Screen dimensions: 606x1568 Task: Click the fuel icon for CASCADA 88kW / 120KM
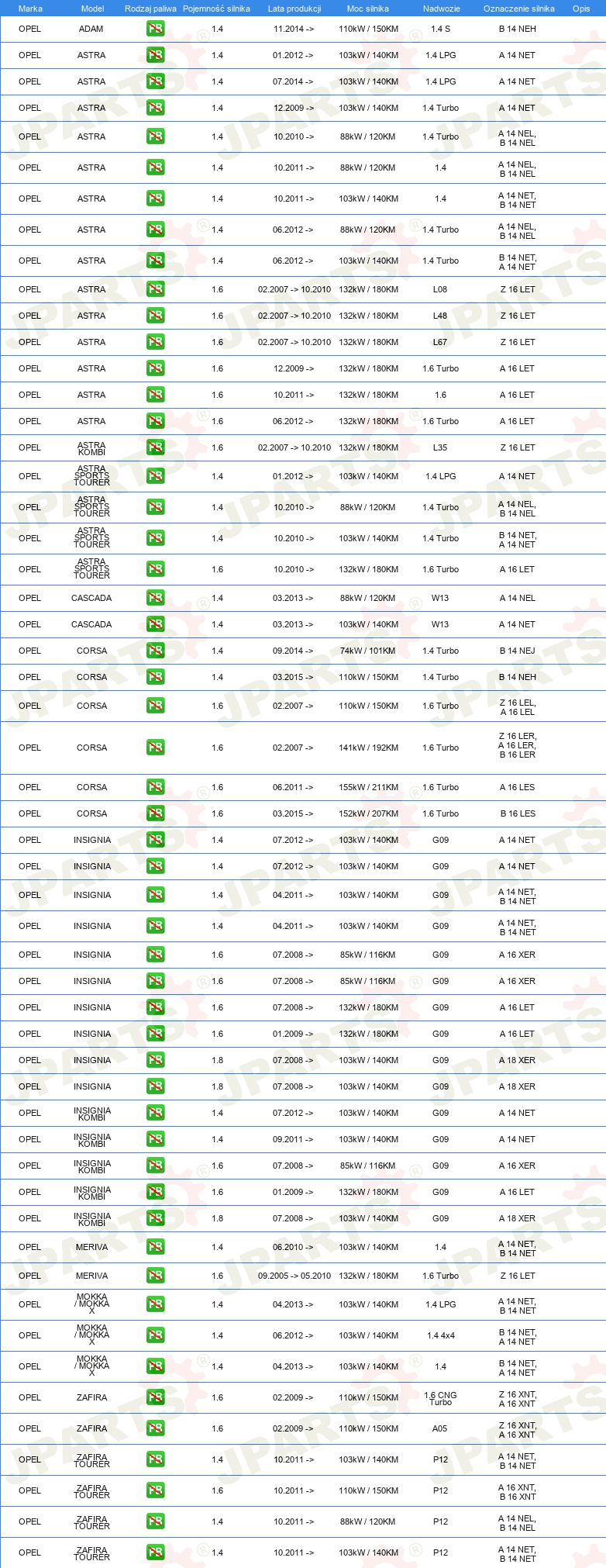(155, 598)
